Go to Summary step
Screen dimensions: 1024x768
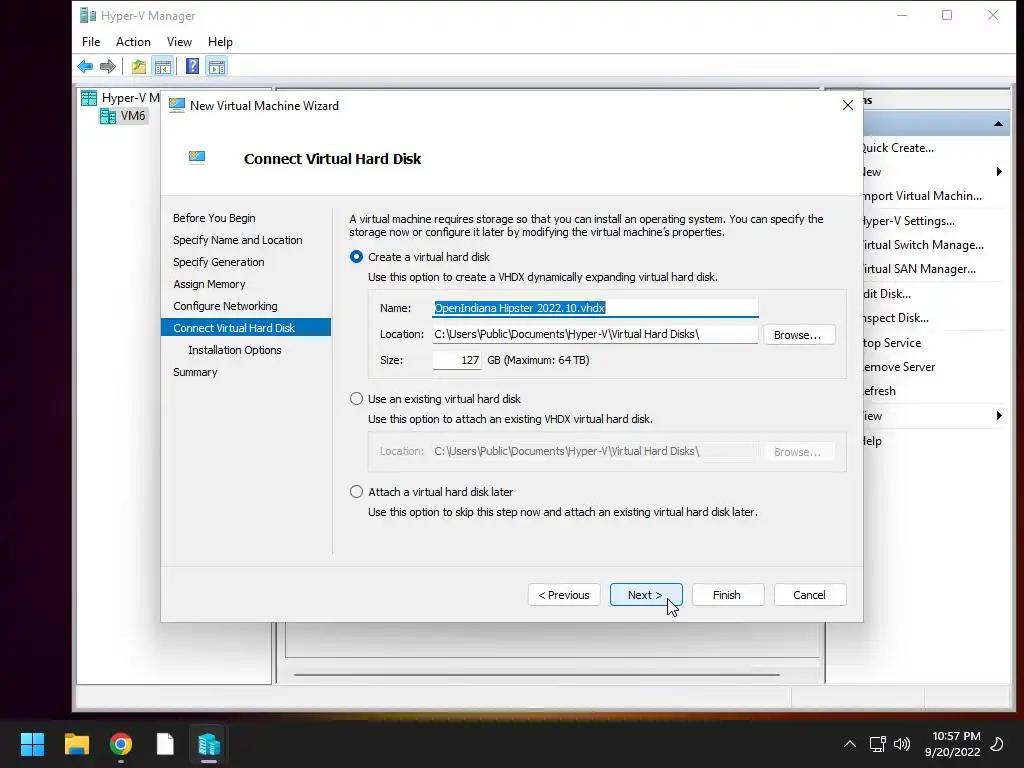tap(195, 372)
